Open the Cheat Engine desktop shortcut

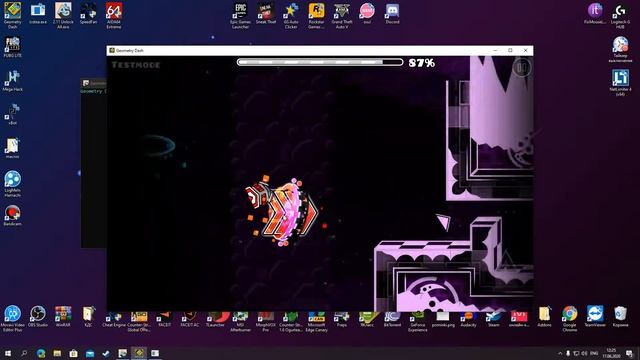tap(113, 318)
